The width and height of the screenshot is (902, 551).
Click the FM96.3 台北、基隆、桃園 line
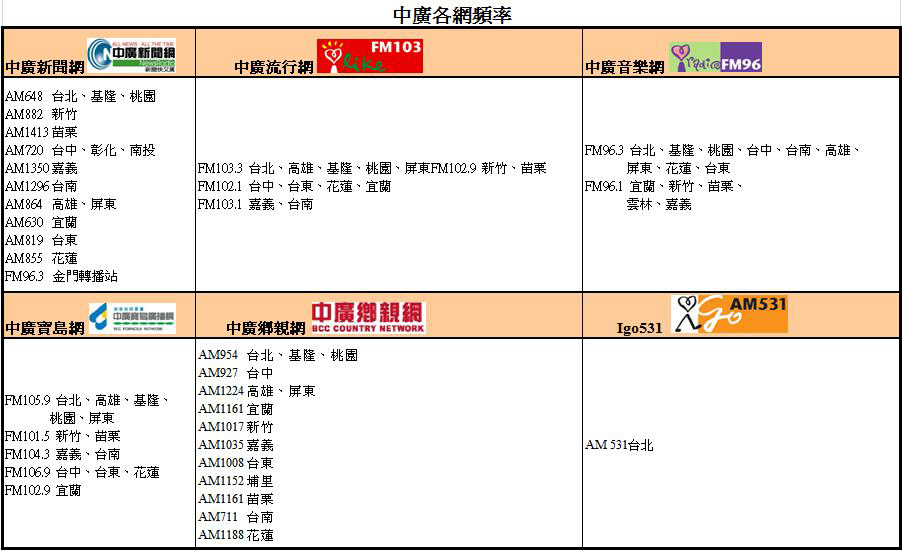coord(723,150)
